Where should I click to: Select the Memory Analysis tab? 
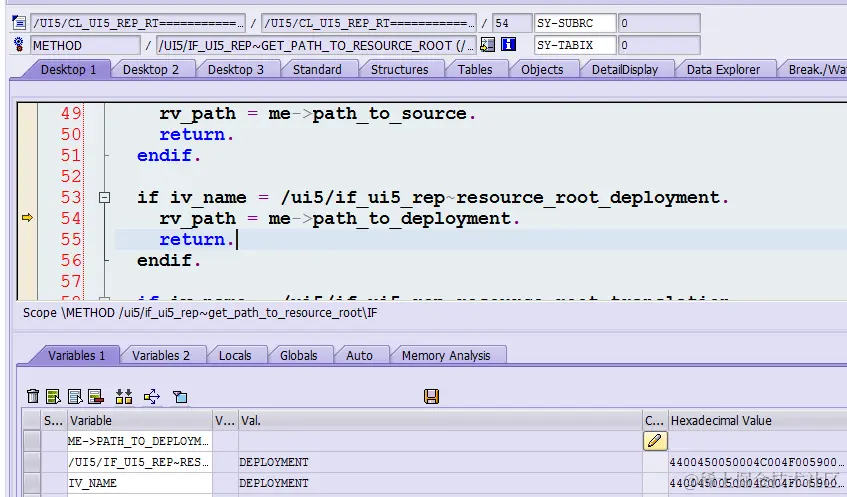click(x=446, y=355)
